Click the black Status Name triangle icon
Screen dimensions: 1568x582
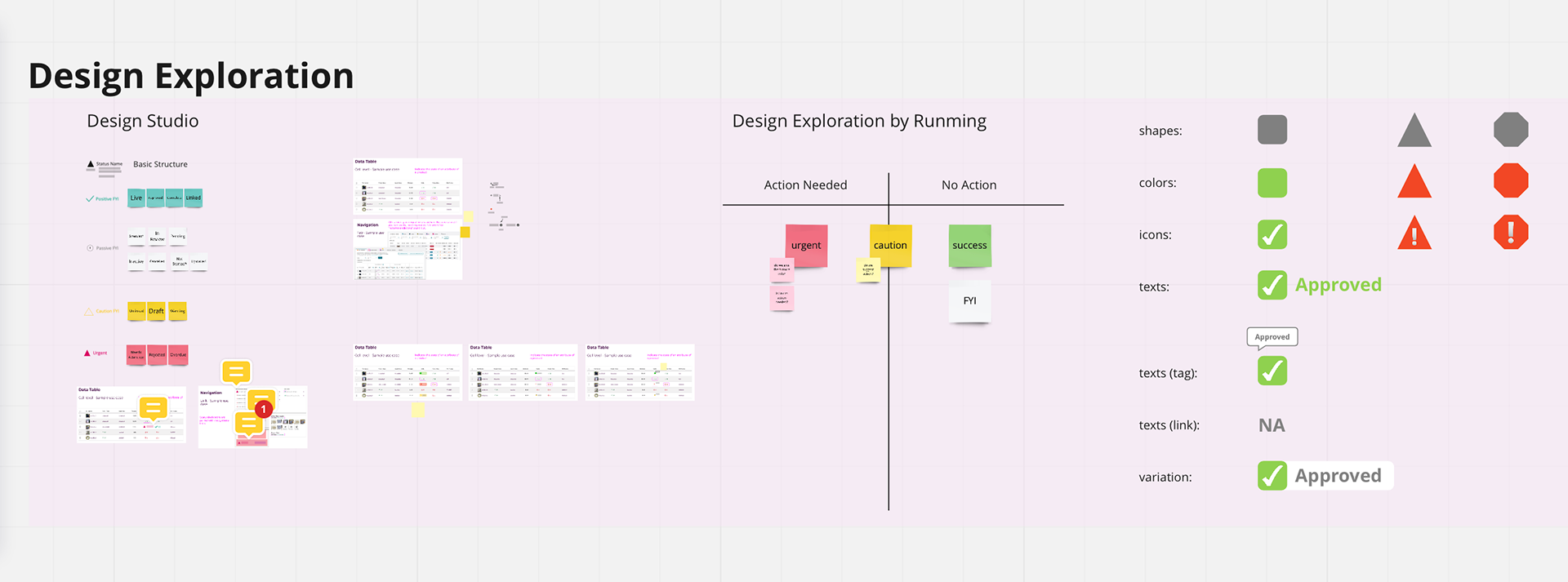(91, 164)
